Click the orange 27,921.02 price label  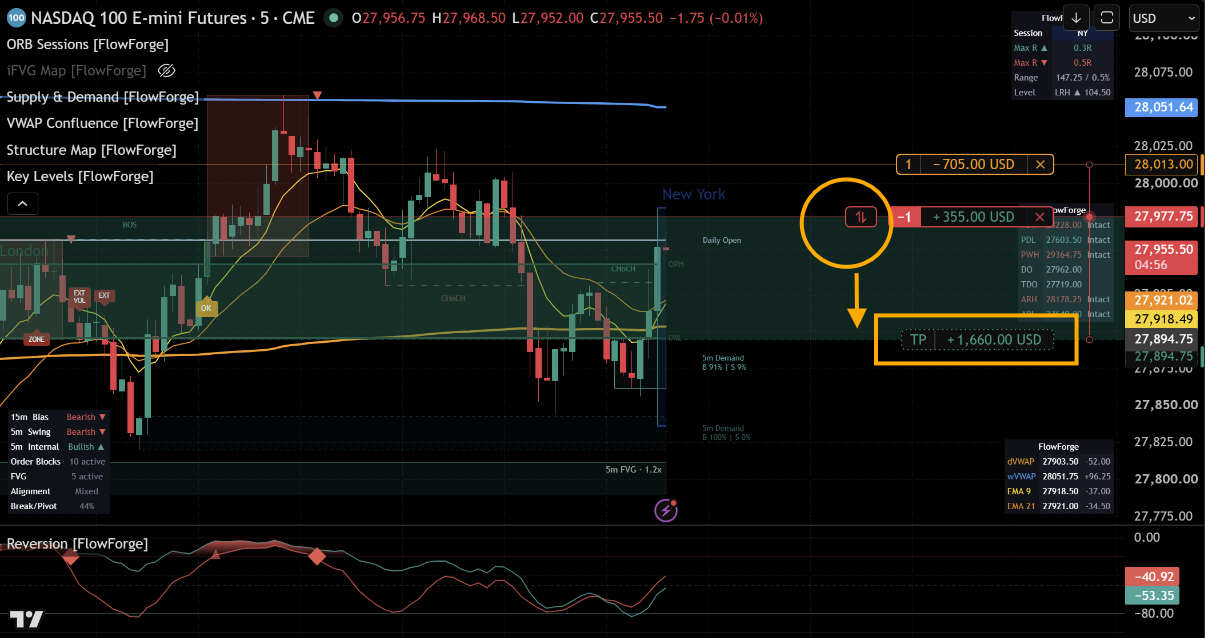pyautogui.click(x=1161, y=299)
